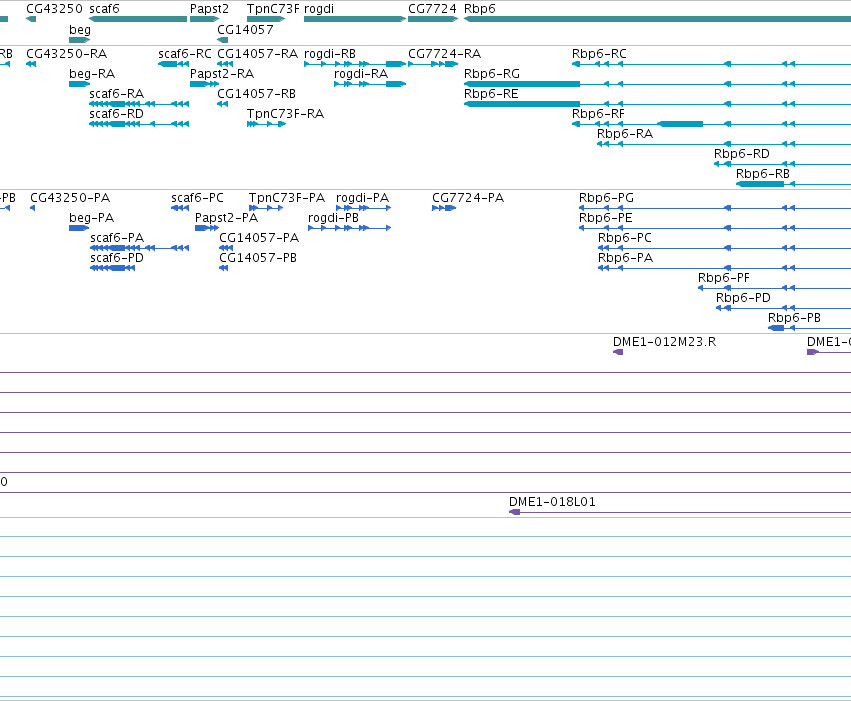Screen dimensions: 851x701
Task: Select the scaf6 gene span bar
Action: [138, 19]
